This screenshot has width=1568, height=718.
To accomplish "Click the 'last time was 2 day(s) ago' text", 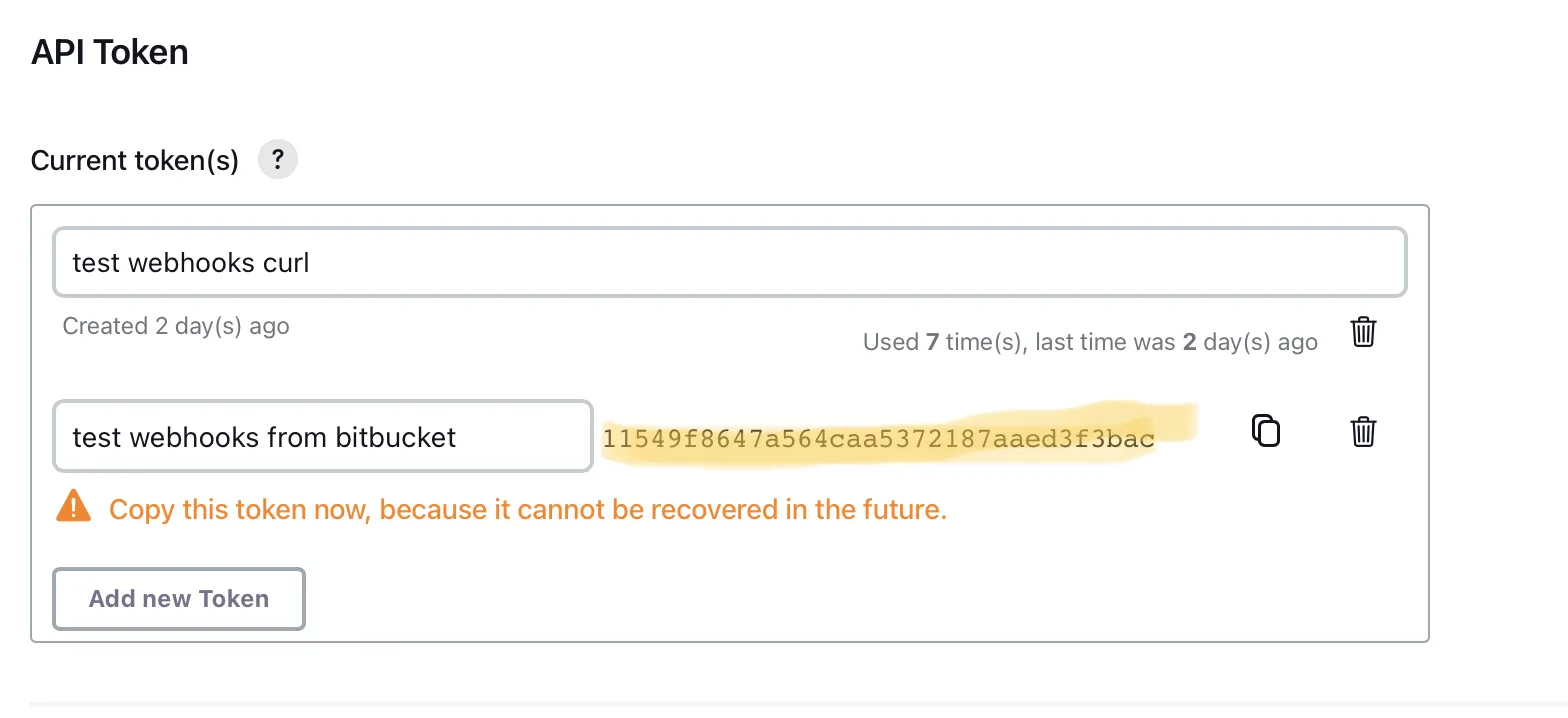I will [1176, 342].
